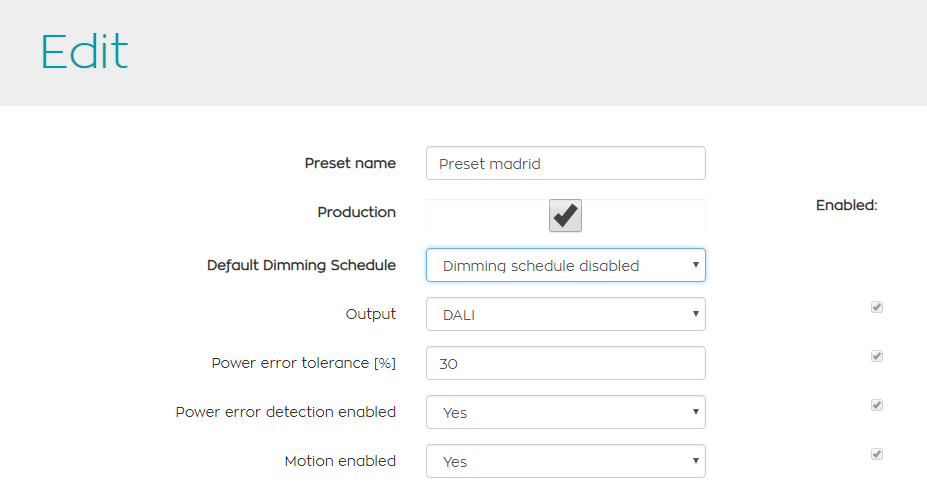Expand the Motion enabled dropdown
Screen dimensions: 927x487
click(565, 461)
